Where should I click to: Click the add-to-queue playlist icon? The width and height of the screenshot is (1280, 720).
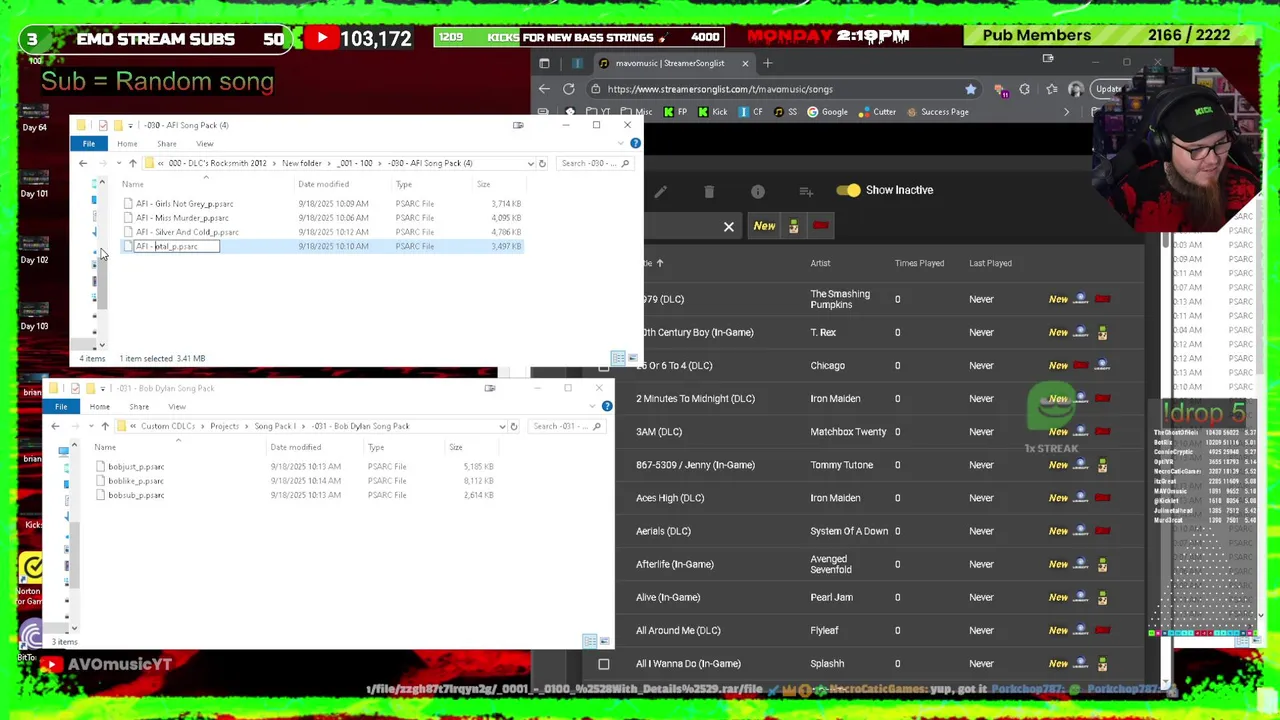806,191
